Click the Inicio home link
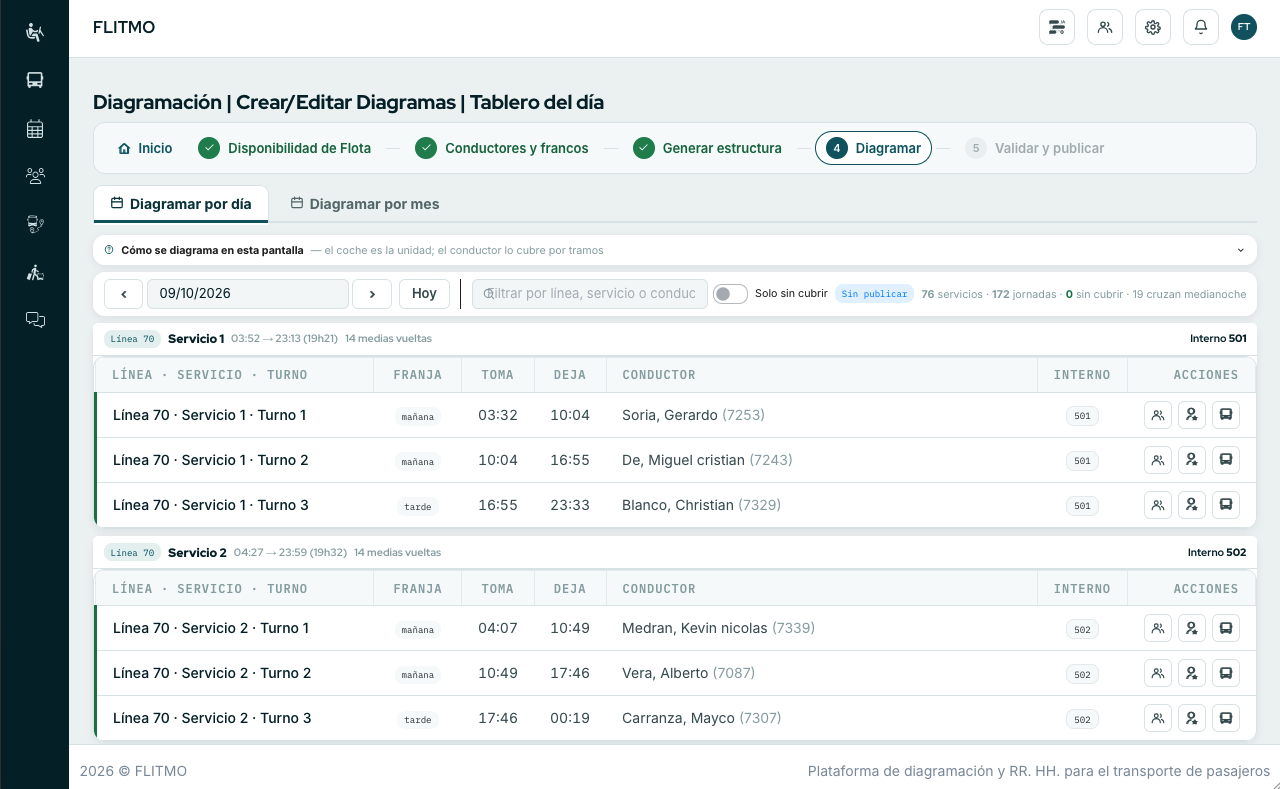The height and width of the screenshot is (789, 1280). (145, 148)
